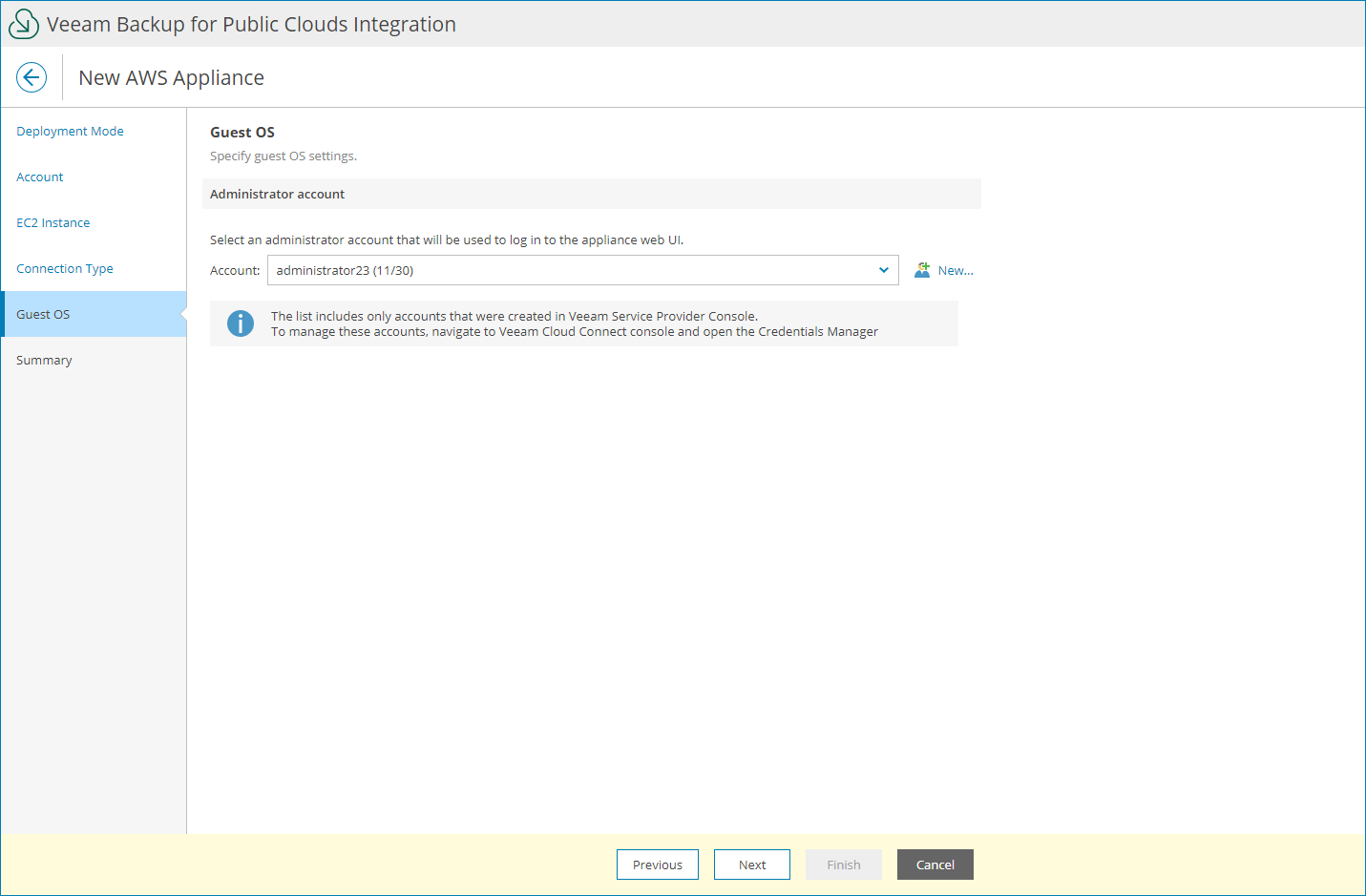Viewport: 1366px width, 896px height.
Task: Click the Administrator account section header
Action: pyautogui.click(x=277, y=194)
